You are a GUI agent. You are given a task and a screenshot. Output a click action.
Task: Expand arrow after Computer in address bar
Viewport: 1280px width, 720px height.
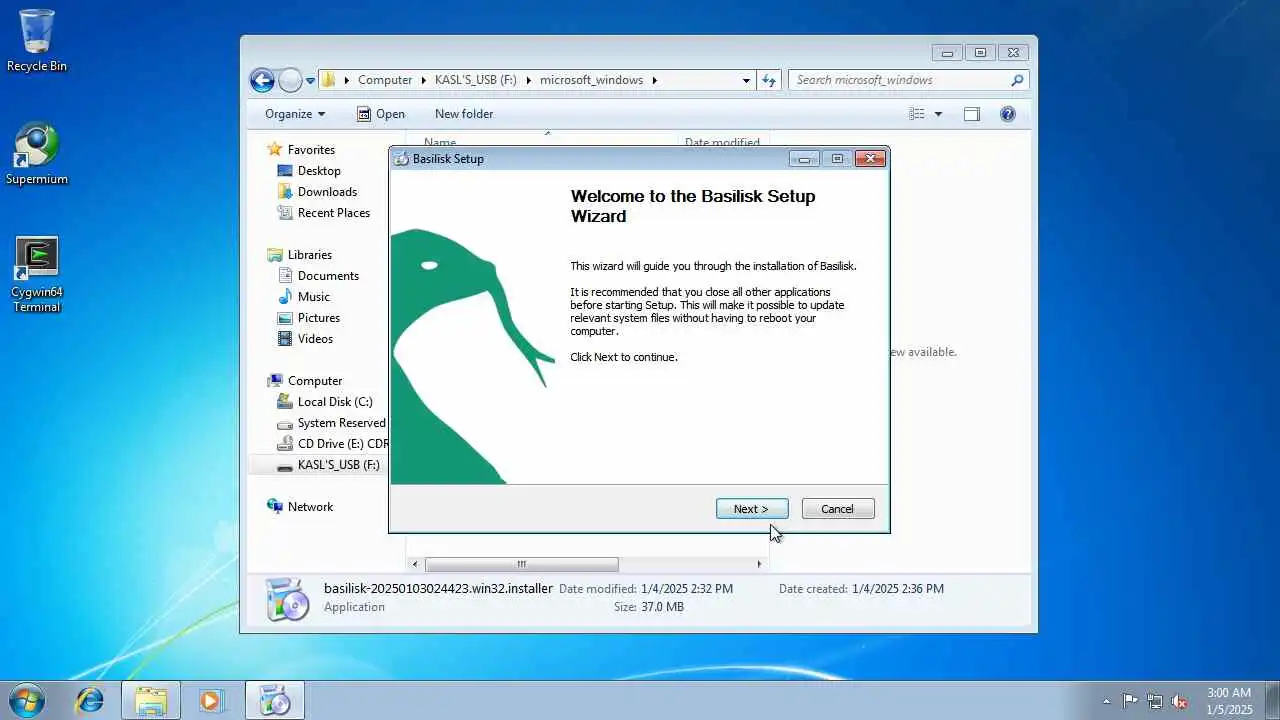click(423, 80)
